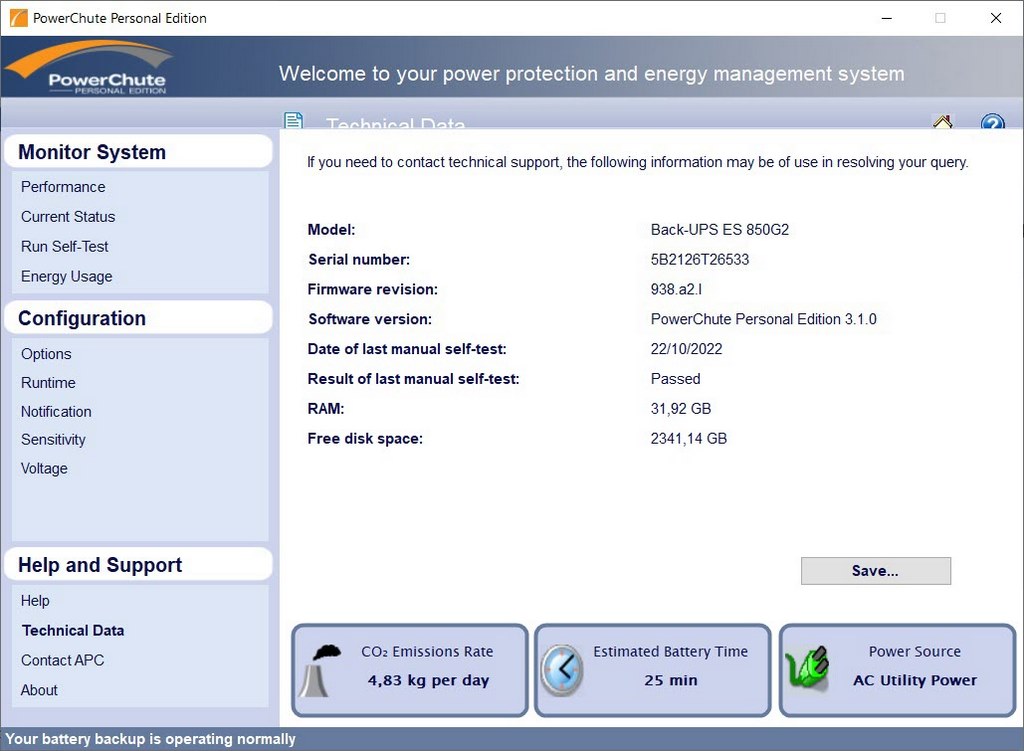Viewport: 1024px width, 751px height.
Task: Open Sensitivity settings
Action: [x=53, y=440]
